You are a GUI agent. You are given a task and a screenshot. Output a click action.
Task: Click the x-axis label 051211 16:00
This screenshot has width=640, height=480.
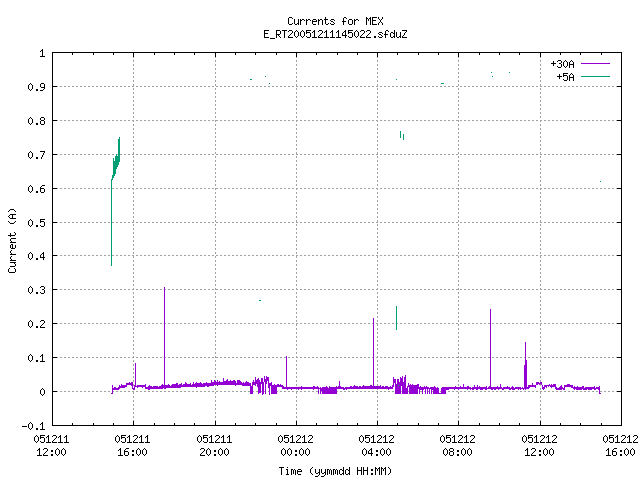pyautogui.click(x=133, y=446)
